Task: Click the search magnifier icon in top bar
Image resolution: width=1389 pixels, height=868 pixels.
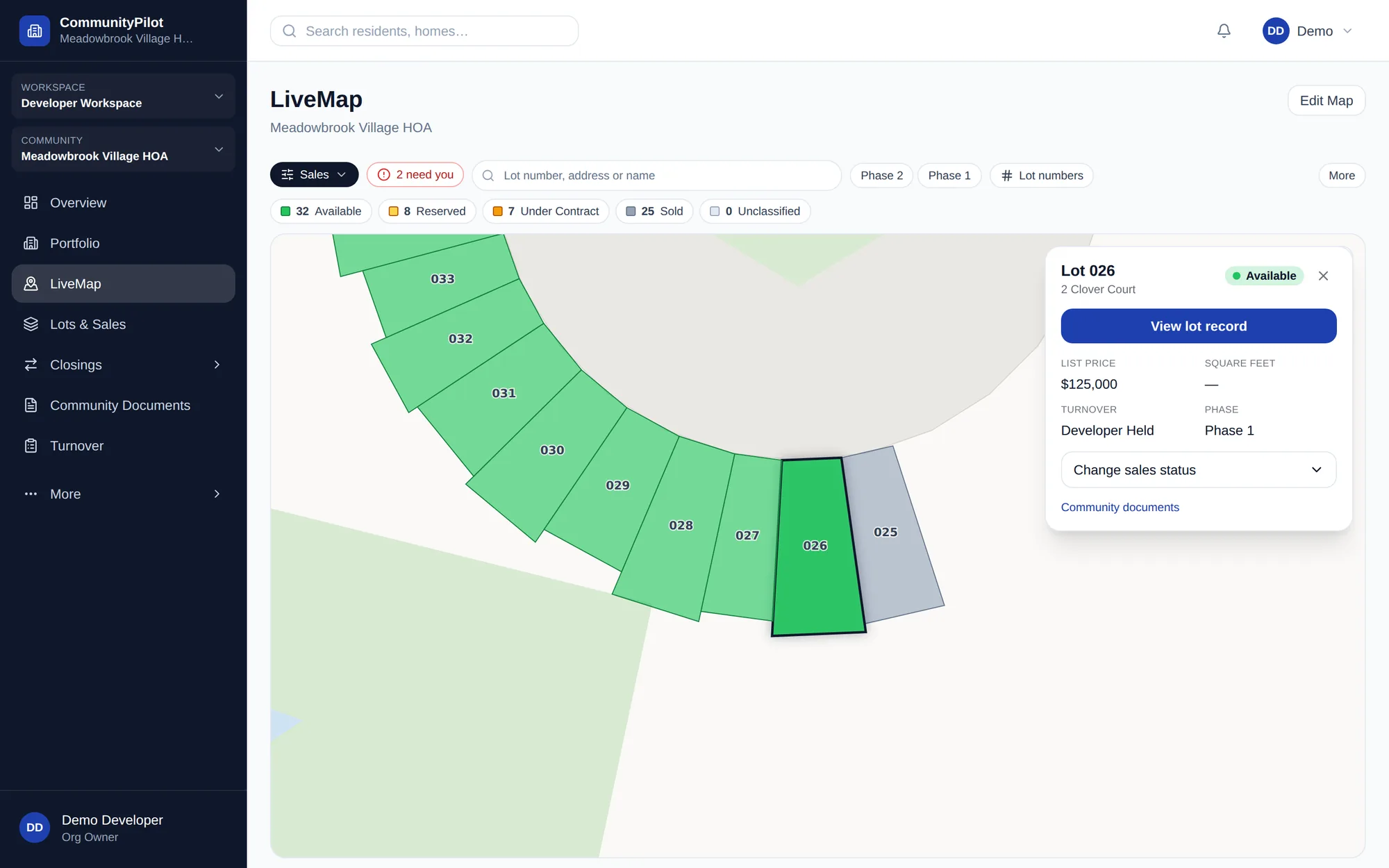Action: click(290, 31)
